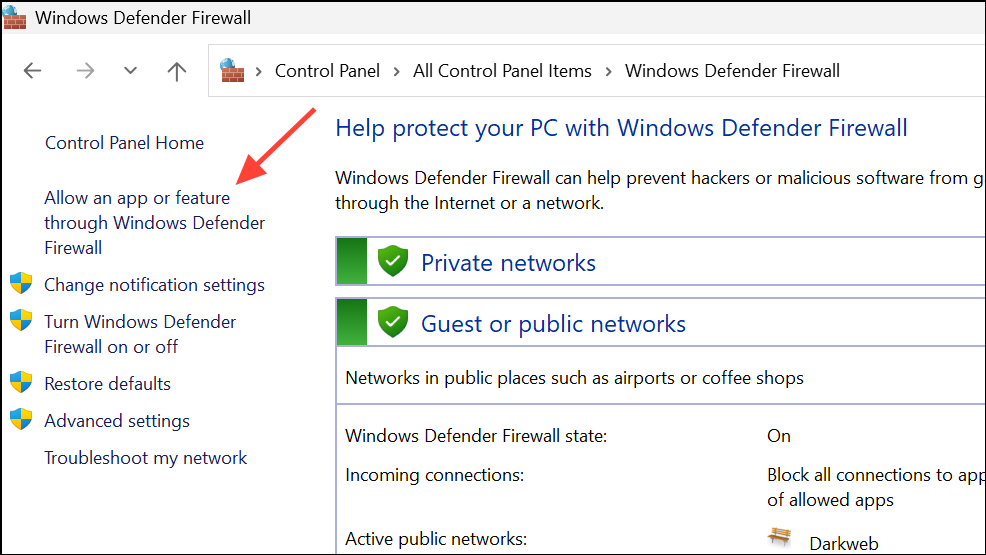Click the Darkweb network bench icon
986x555 pixels.
pos(780,537)
